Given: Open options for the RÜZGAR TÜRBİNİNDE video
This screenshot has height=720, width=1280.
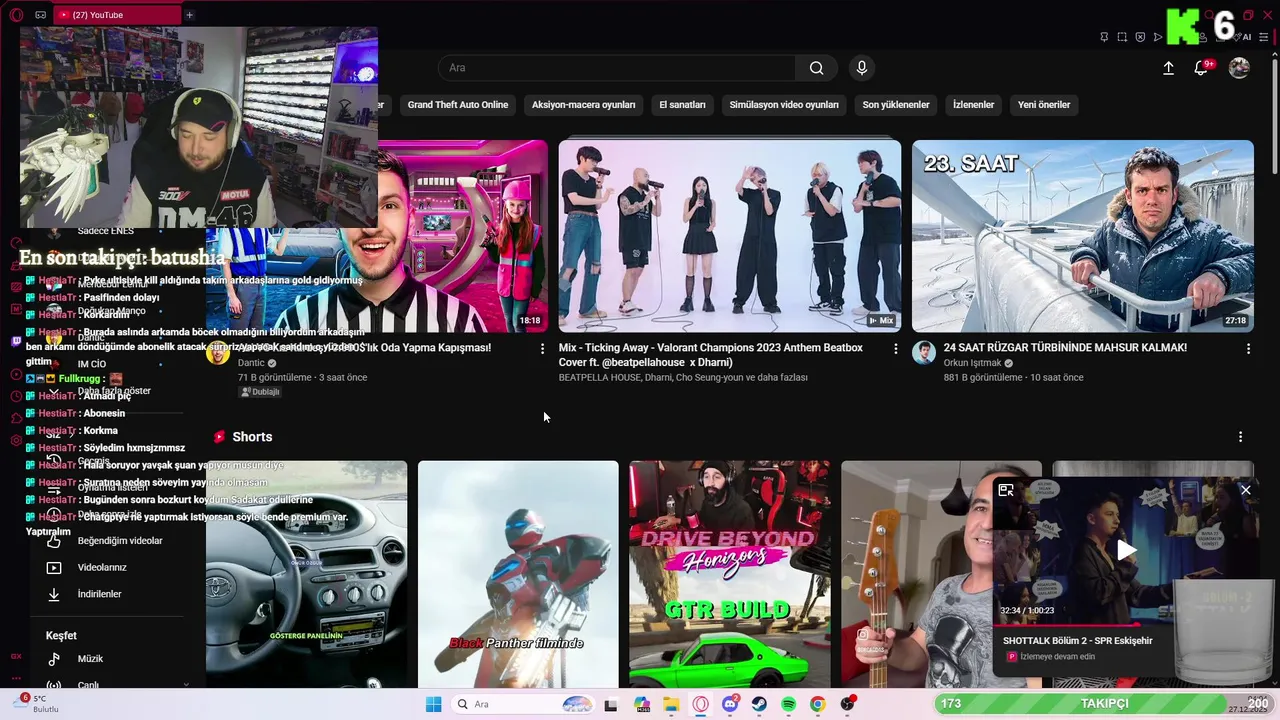Looking at the screenshot, I should [1248, 348].
